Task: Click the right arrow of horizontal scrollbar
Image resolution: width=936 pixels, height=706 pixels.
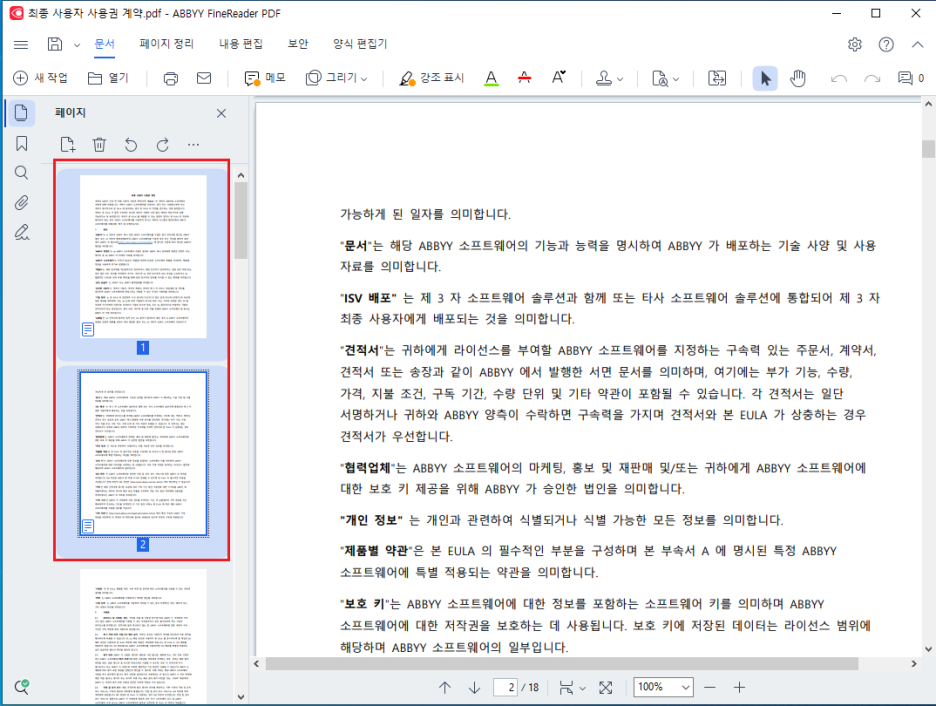Action: pos(914,664)
